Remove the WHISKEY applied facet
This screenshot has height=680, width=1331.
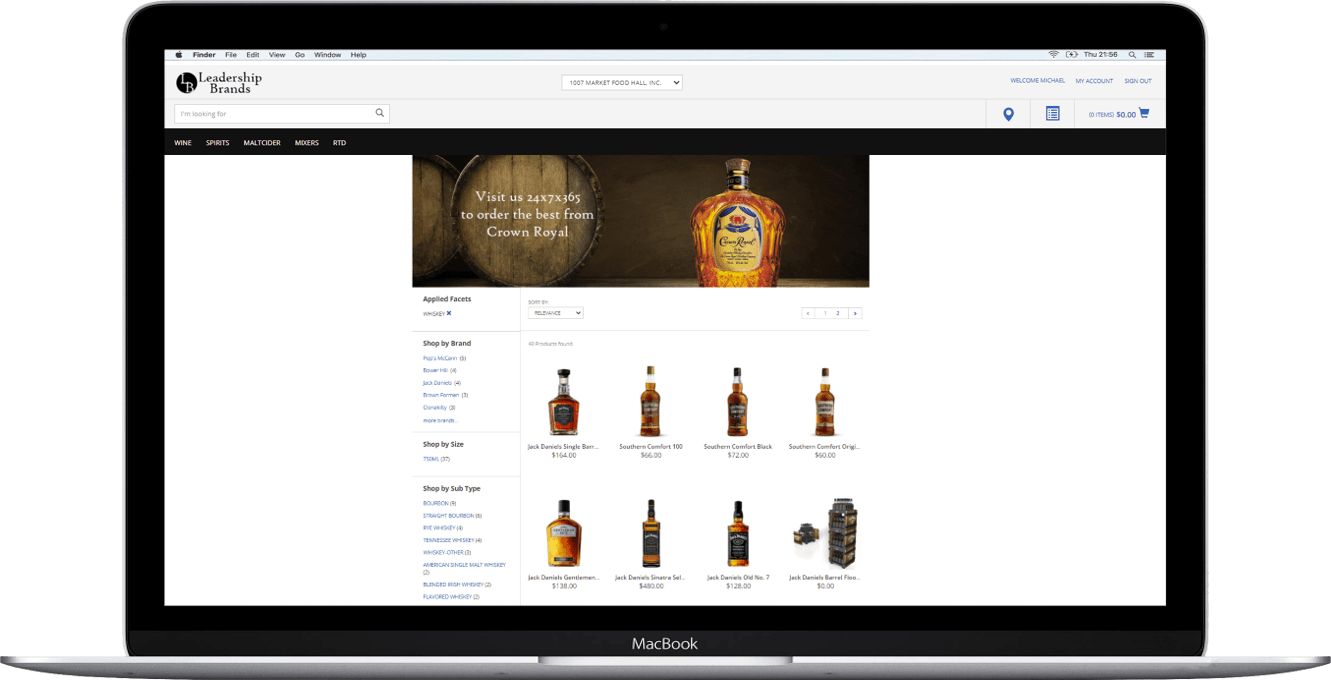tap(449, 313)
